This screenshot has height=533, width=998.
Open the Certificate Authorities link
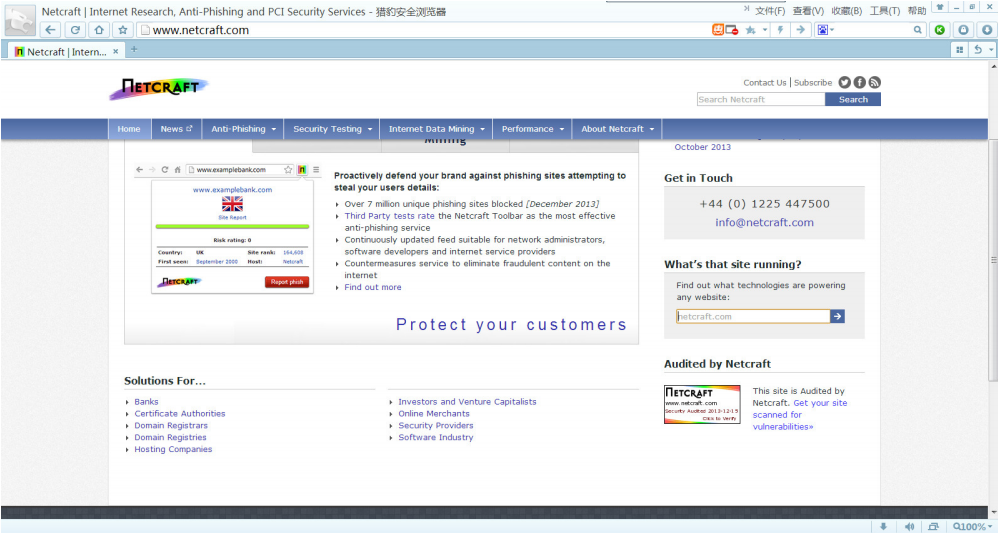click(x=179, y=413)
